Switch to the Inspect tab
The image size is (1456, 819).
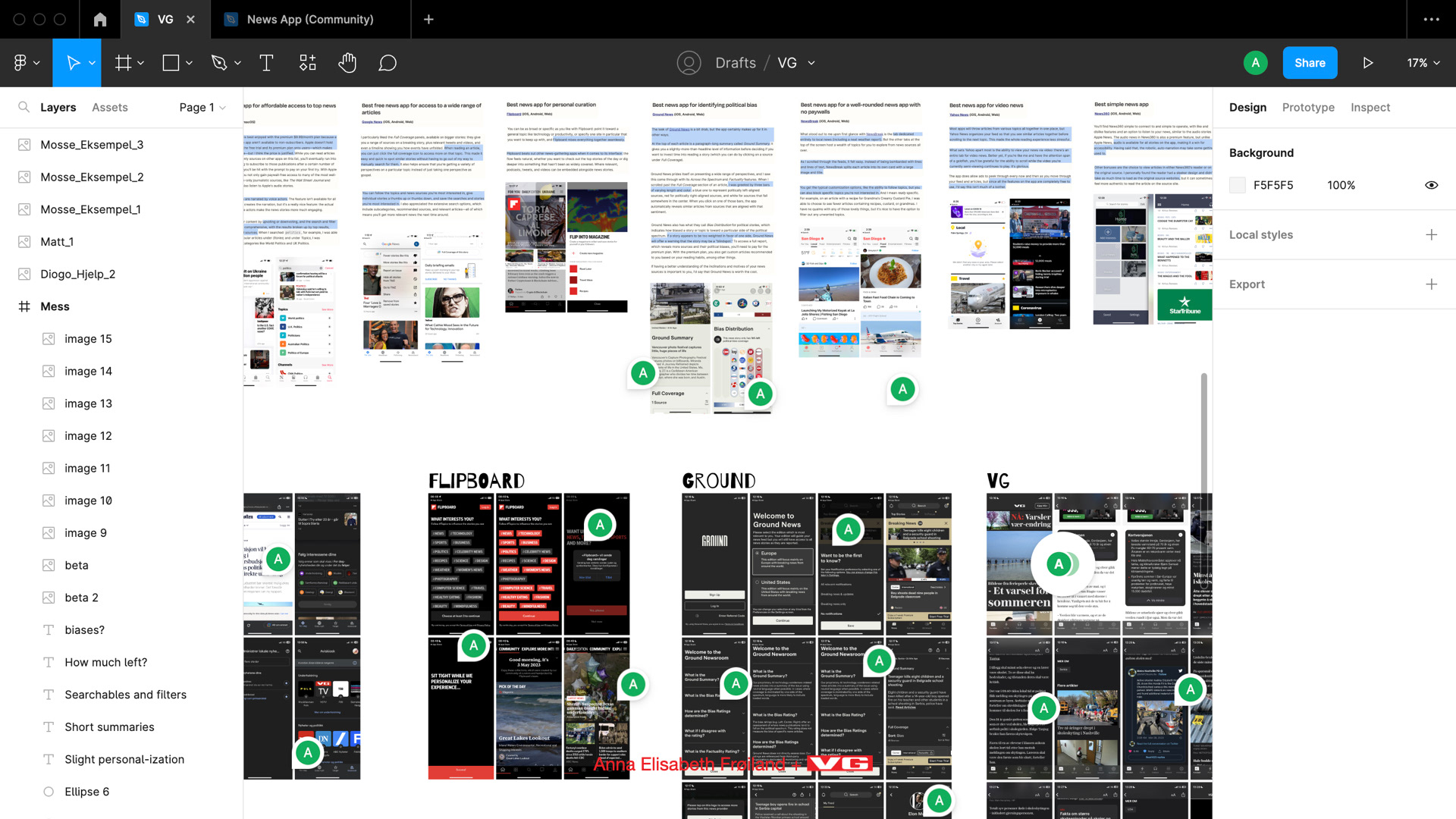tap(1370, 108)
